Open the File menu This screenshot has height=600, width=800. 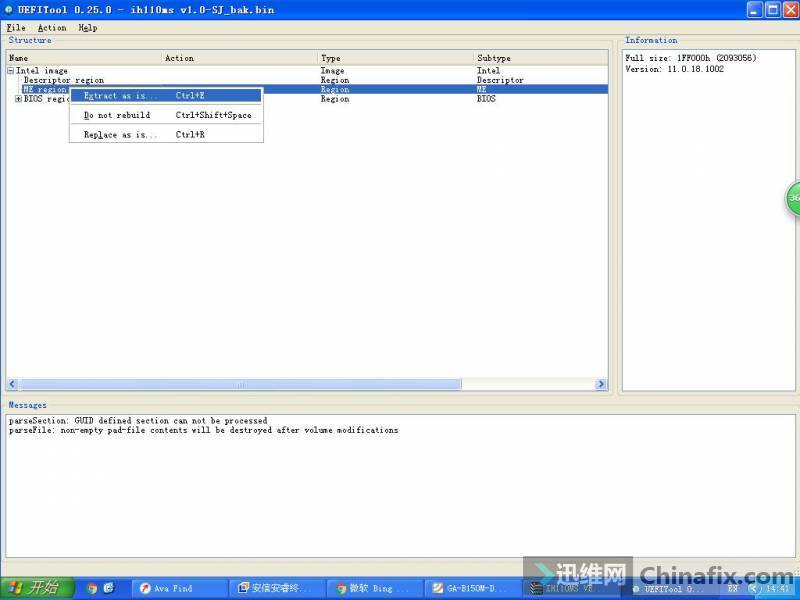(x=16, y=28)
